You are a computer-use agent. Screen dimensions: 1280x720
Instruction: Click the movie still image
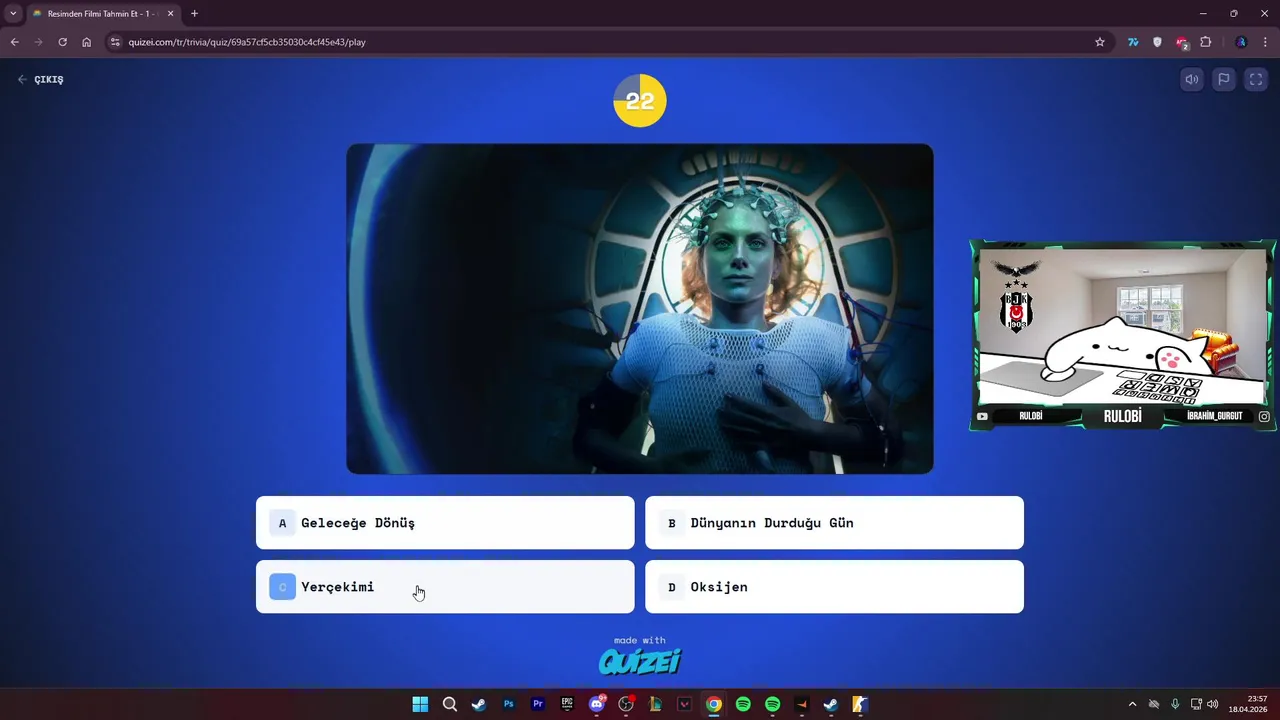point(640,309)
